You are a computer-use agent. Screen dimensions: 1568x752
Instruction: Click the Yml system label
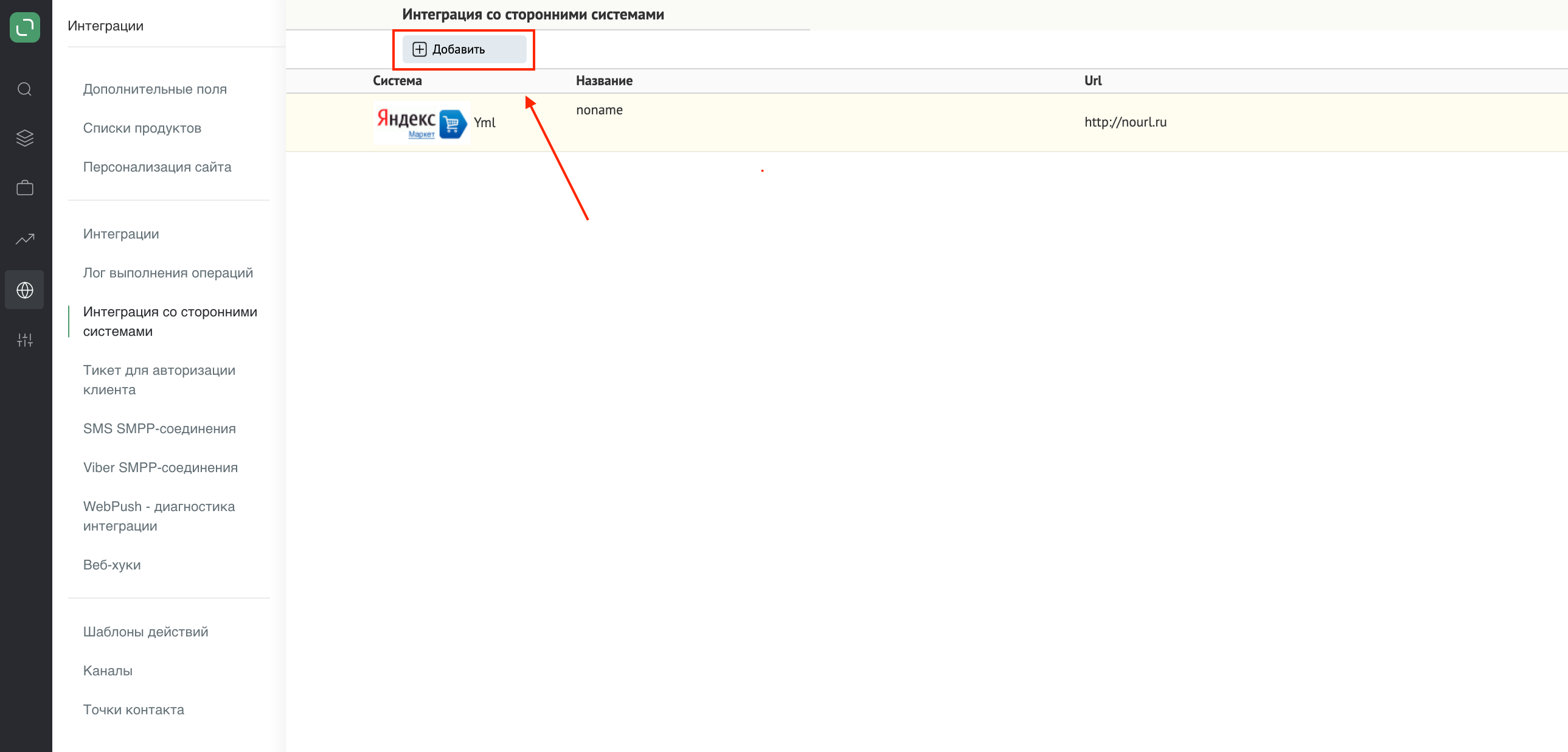click(x=485, y=122)
